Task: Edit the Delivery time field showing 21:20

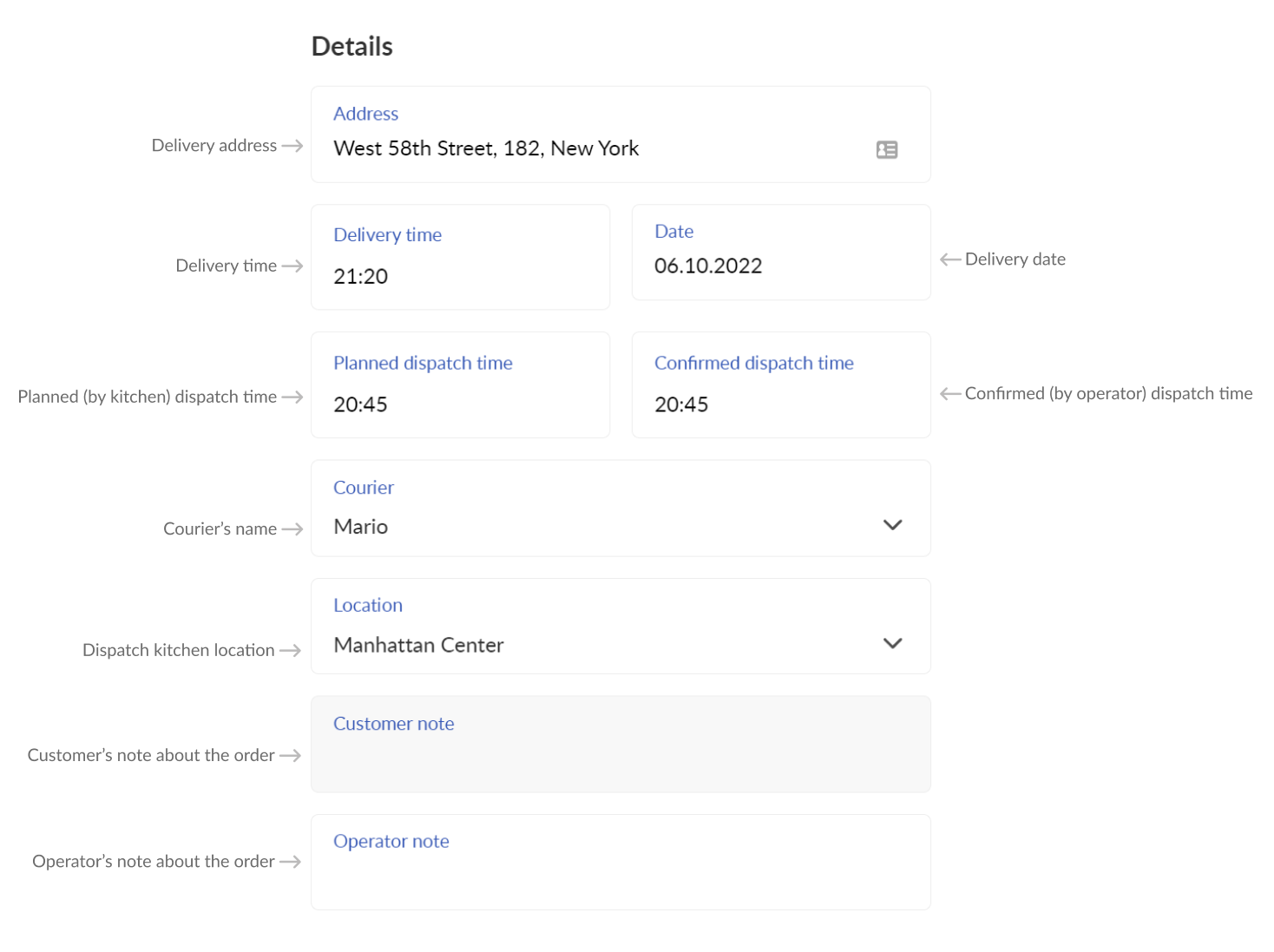Action: click(x=461, y=257)
